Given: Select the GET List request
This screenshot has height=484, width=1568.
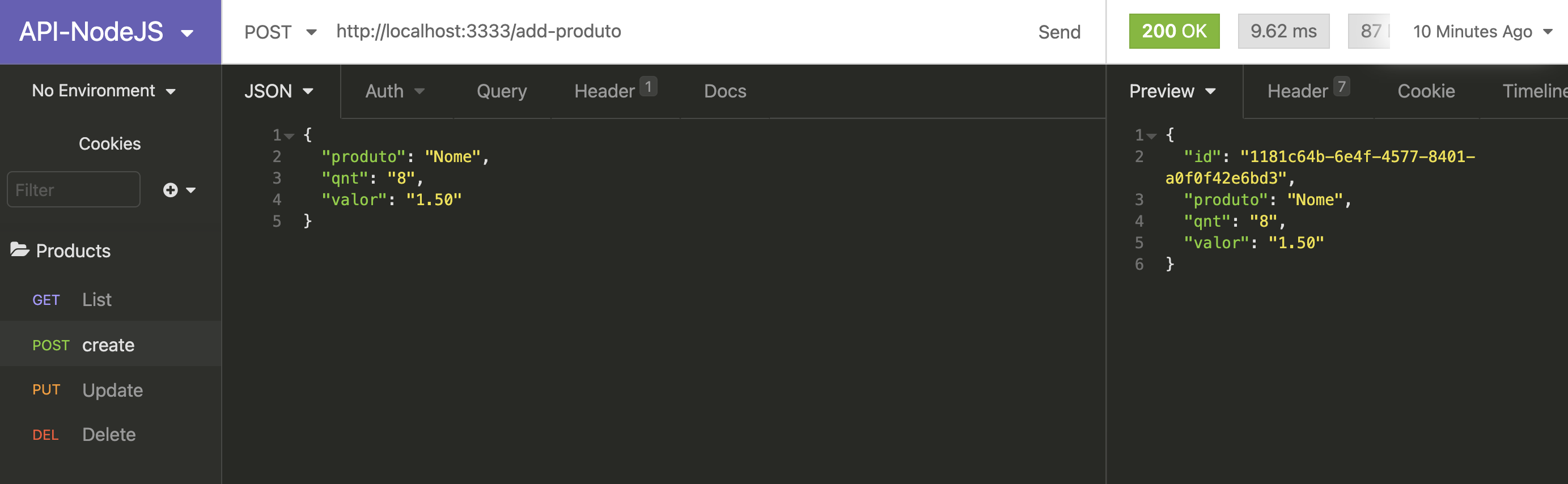Looking at the screenshot, I should coord(98,299).
